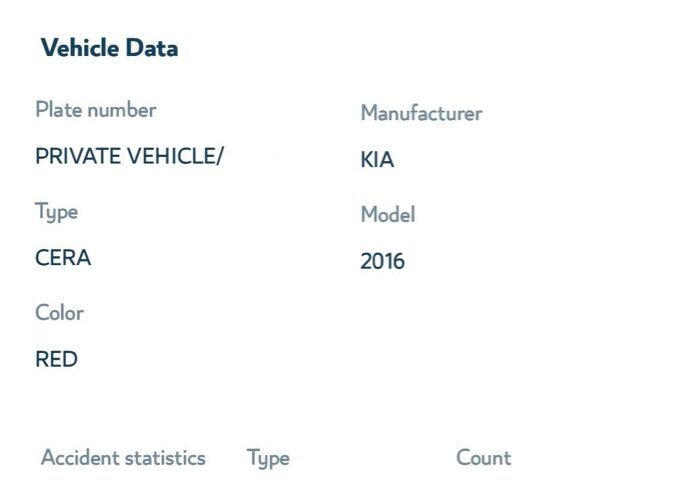Select the 2016 model value

[382, 262]
